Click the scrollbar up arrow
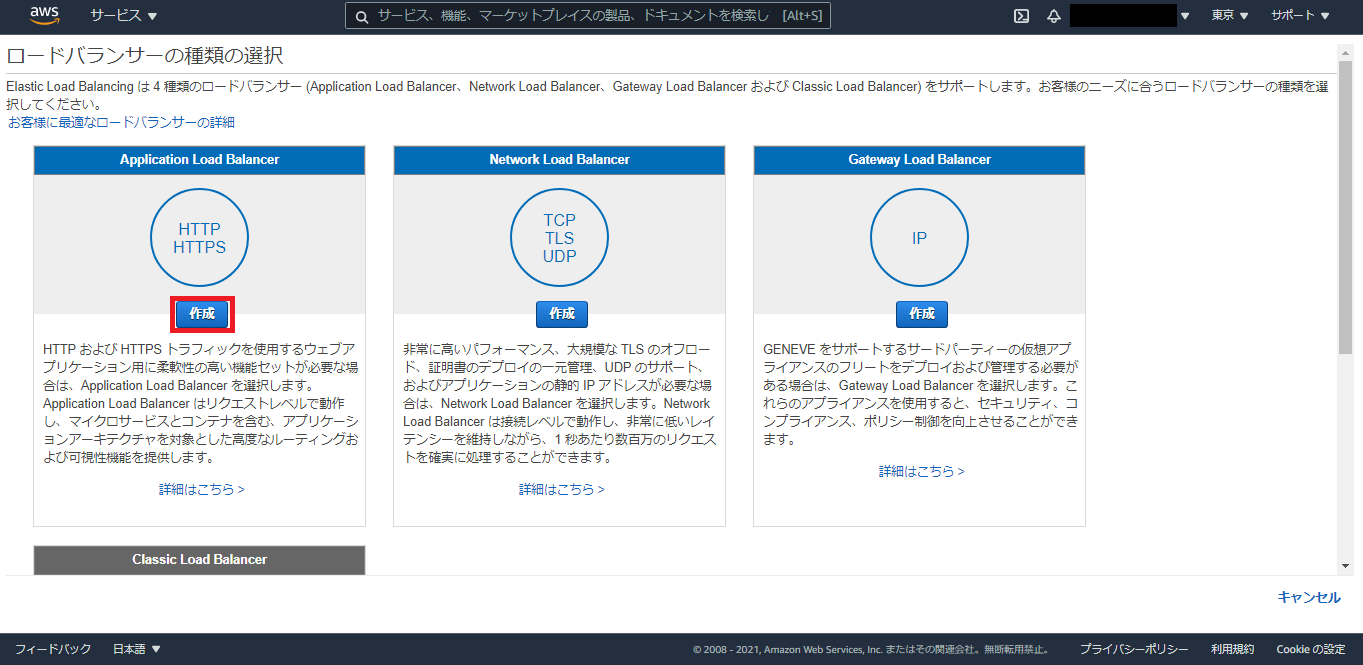1363x665 pixels. pos(1345,51)
